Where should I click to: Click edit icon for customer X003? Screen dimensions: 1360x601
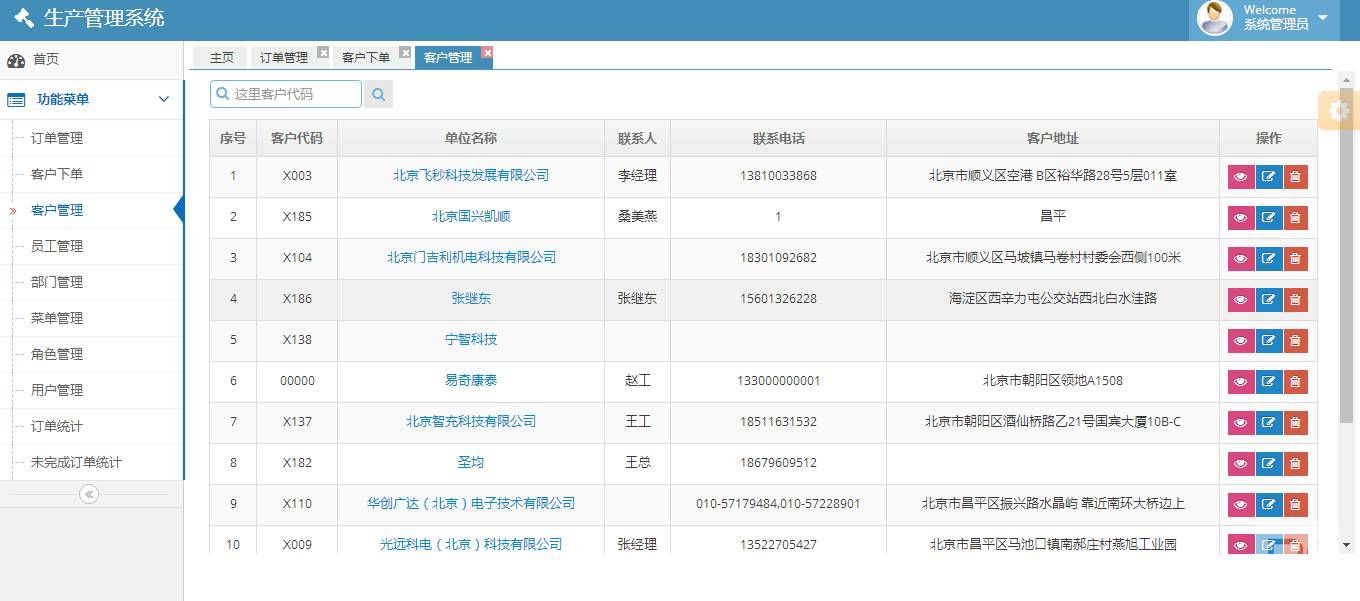pos(1268,177)
